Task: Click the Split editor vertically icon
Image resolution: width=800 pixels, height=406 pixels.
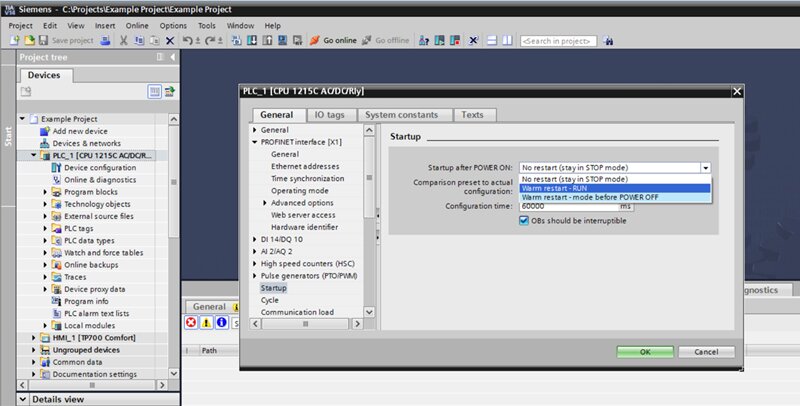Action: 507,40
